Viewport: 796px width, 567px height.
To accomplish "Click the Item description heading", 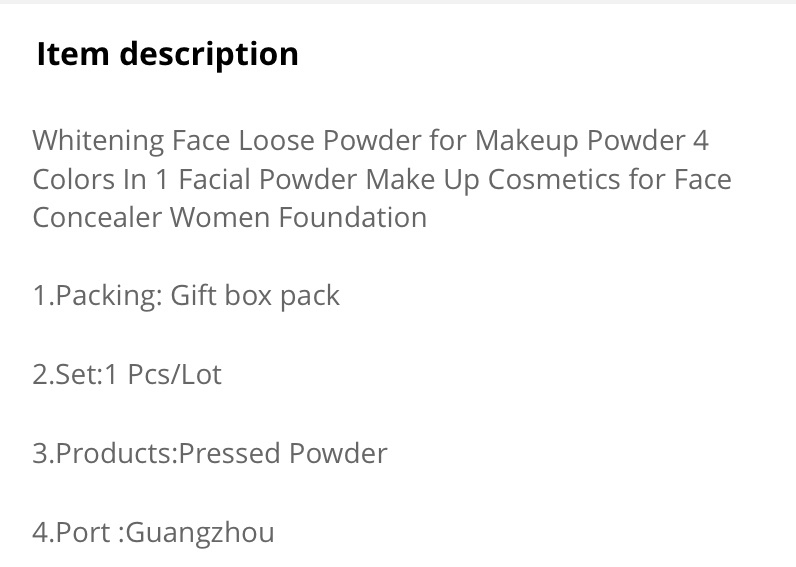I will (x=168, y=54).
